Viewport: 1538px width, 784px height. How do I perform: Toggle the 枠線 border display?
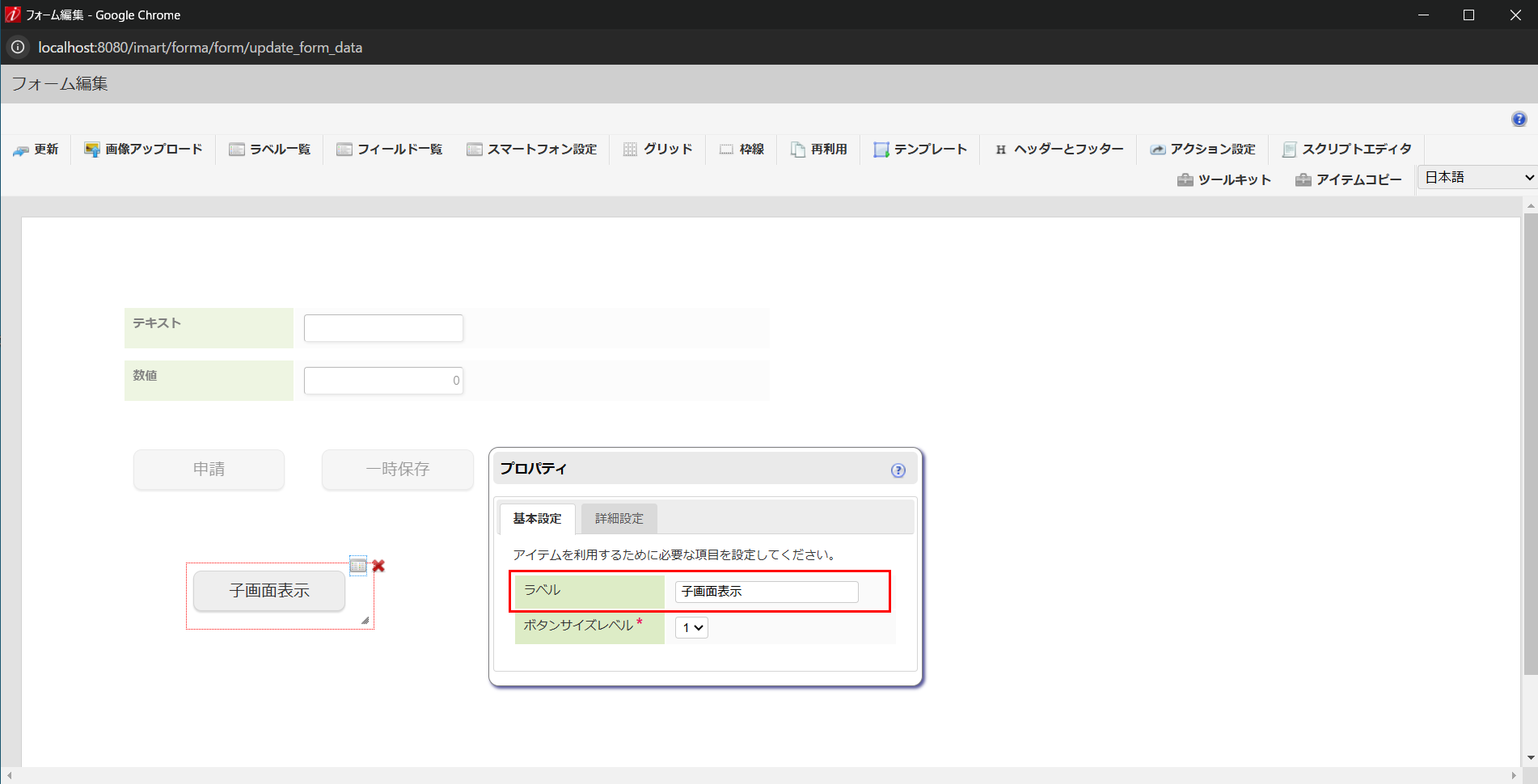coord(741,149)
